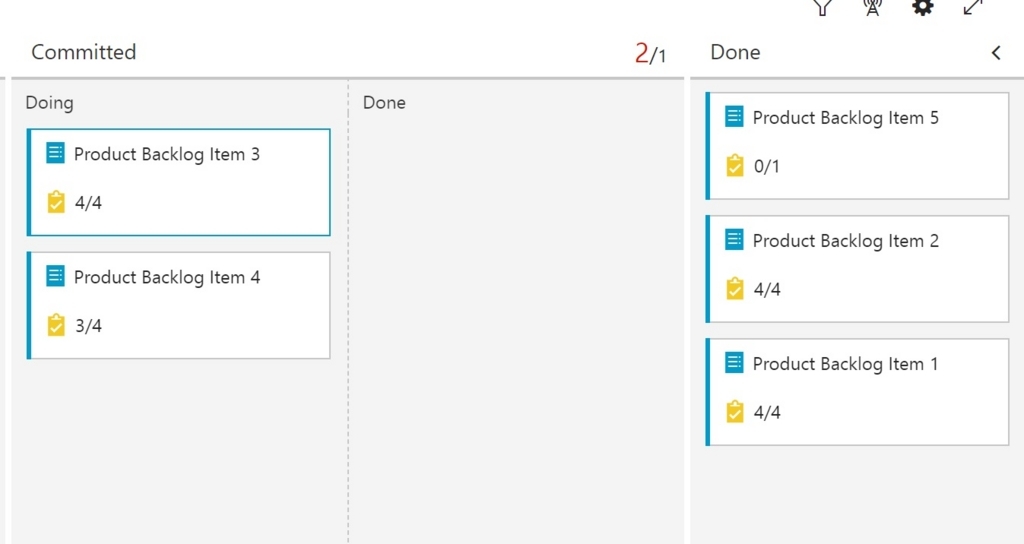This screenshot has width=1024, height=544.
Task: Open the board filter funnel icon
Action: click(x=822, y=8)
